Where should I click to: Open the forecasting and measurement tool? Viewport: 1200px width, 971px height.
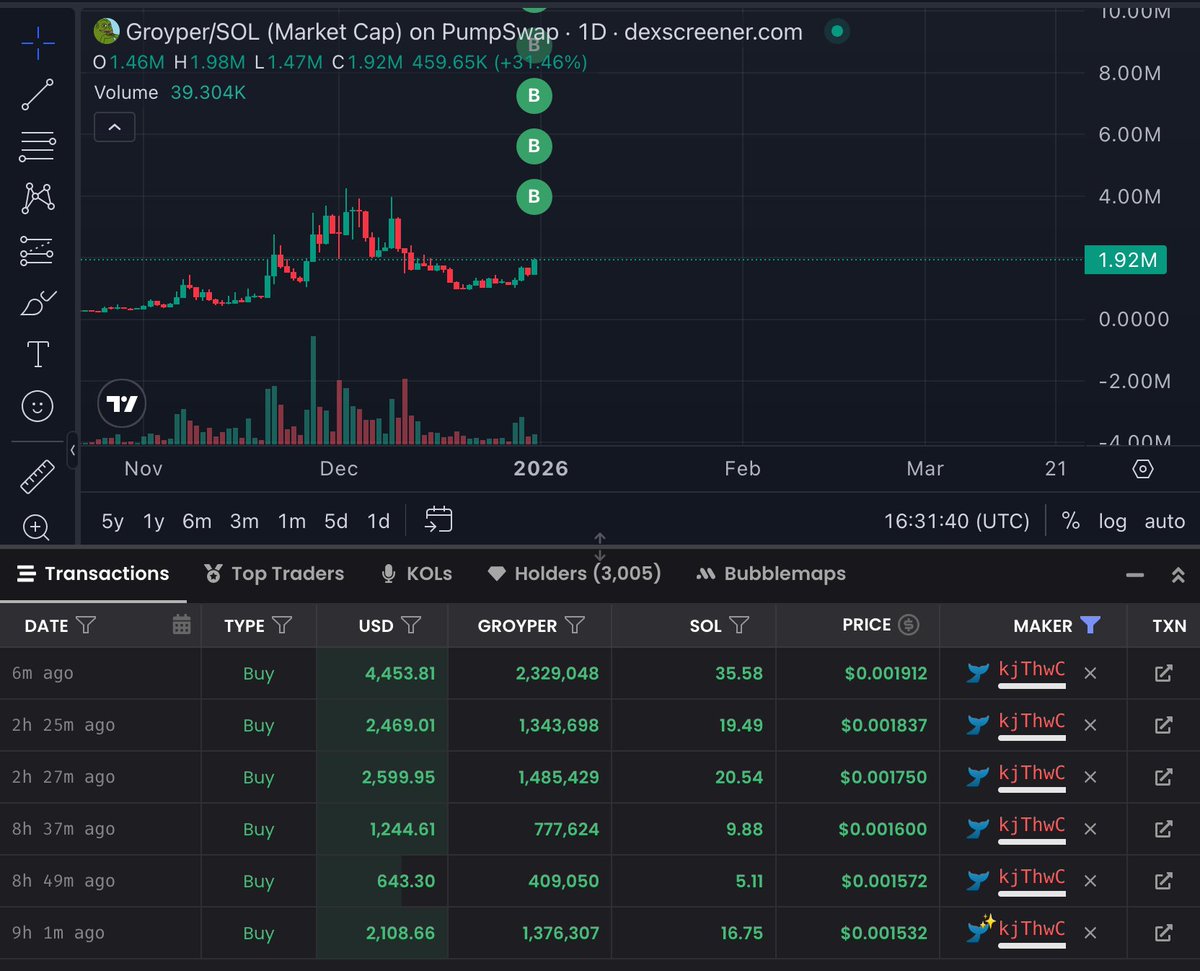(x=38, y=250)
